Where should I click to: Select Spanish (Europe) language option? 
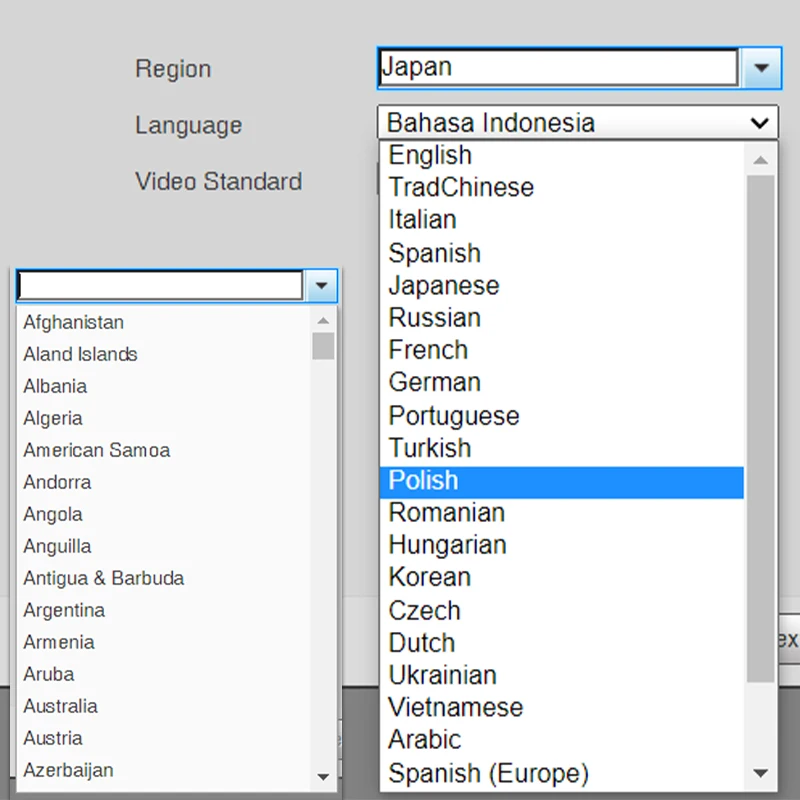[561, 774]
